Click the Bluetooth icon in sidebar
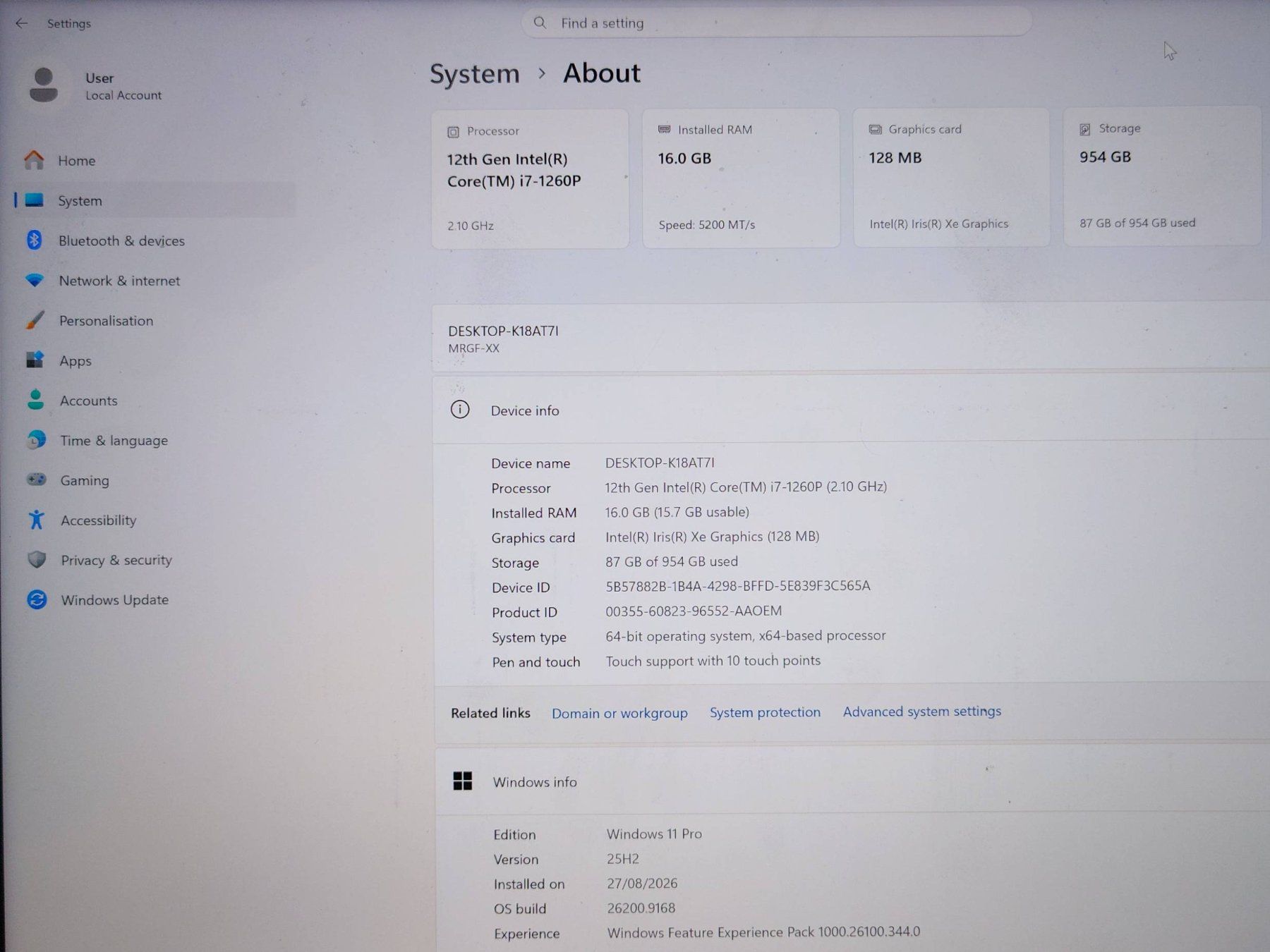 pyautogui.click(x=34, y=240)
